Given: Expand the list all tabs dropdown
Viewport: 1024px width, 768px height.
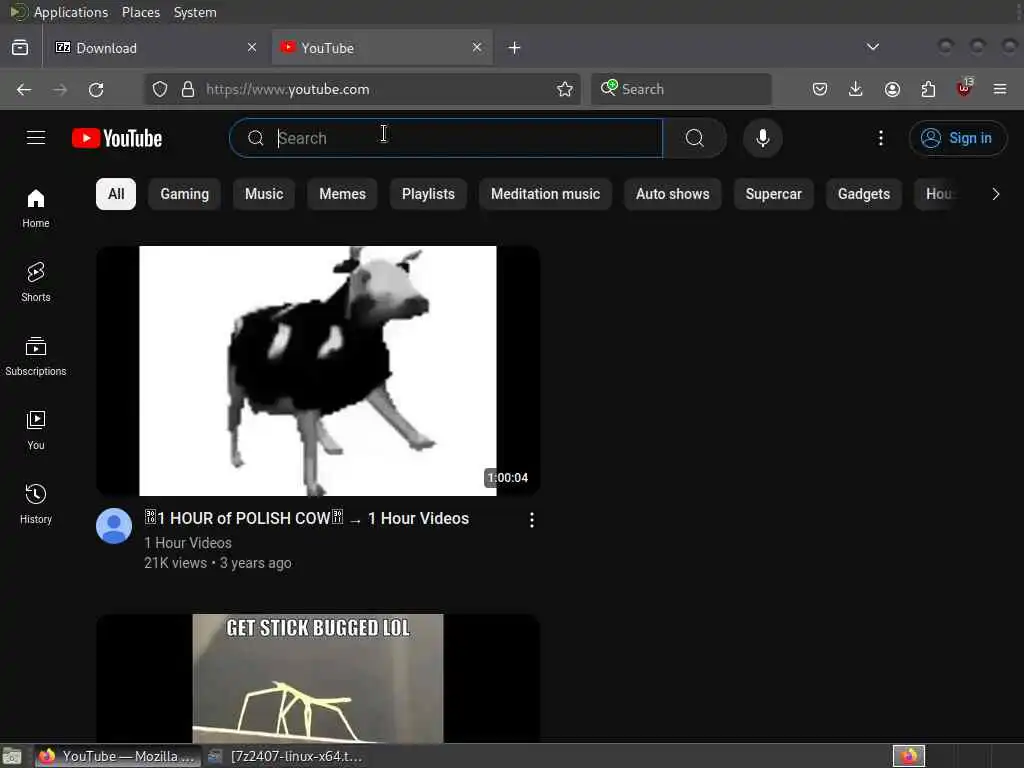Looking at the screenshot, I should [x=872, y=47].
